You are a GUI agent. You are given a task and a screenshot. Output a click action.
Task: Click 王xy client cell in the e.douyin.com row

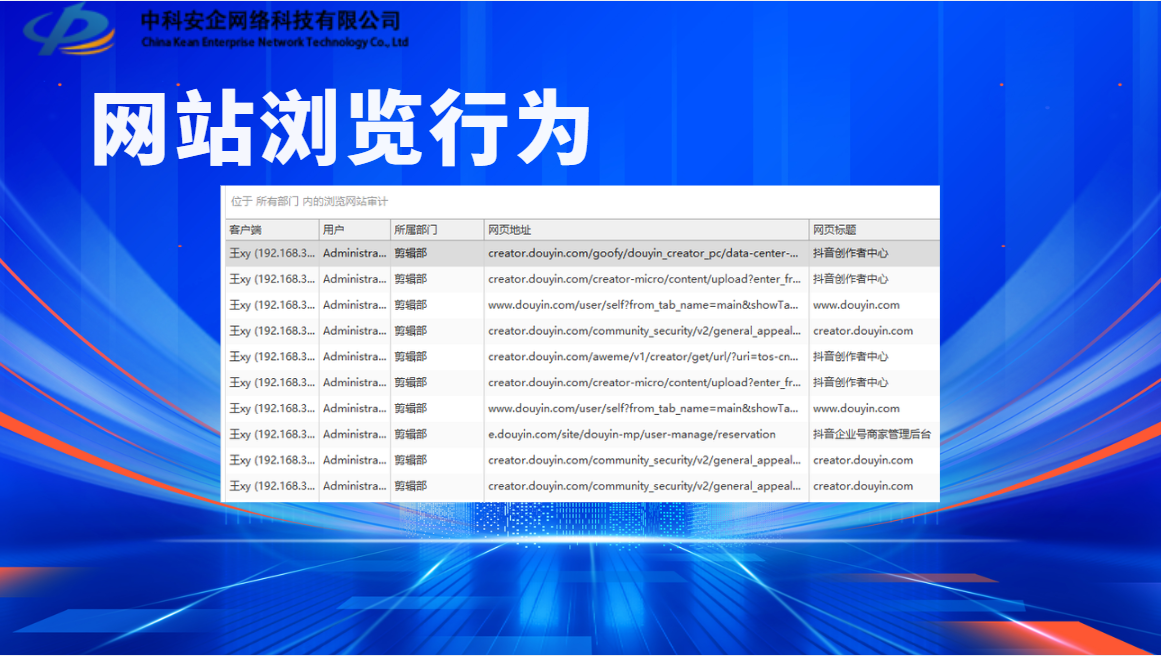pyautogui.click(x=272, y=435)
